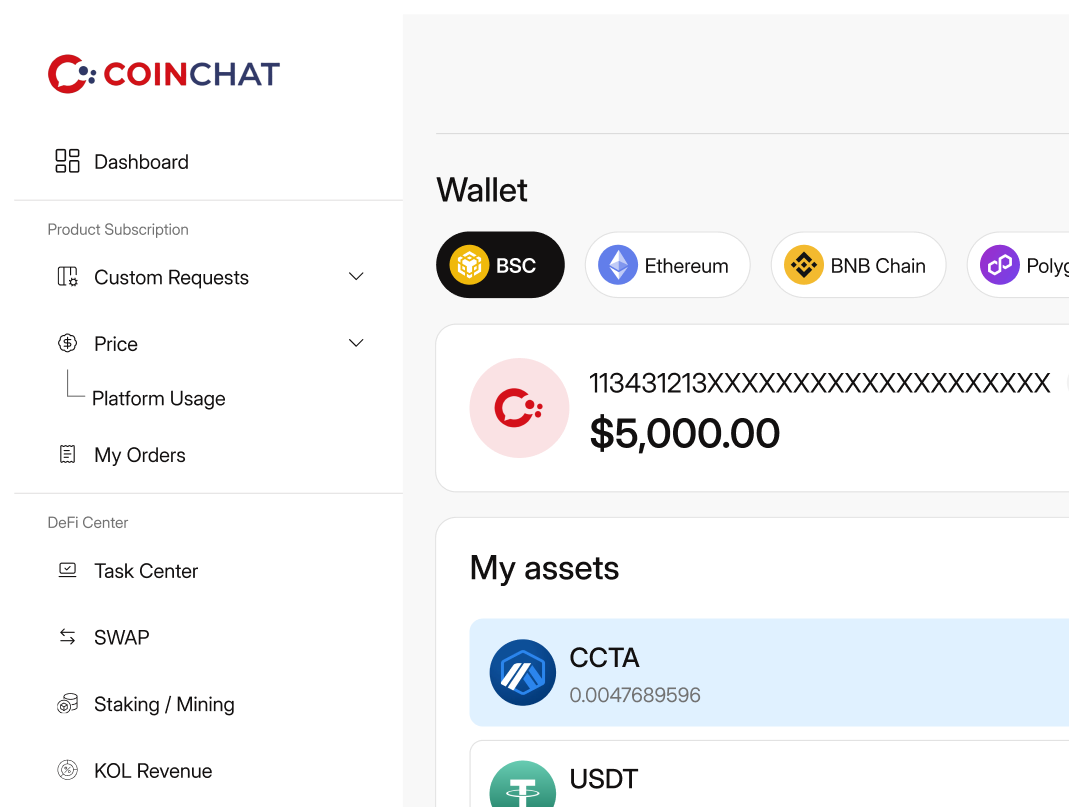1069x807 pixels.
Task: Select the Polygon network tab
Action: 1020,266
